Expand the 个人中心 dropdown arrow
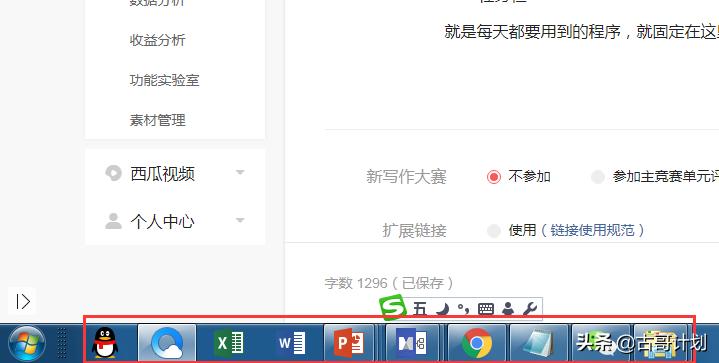This screenshot has width=719, height=363. [240, 220]
